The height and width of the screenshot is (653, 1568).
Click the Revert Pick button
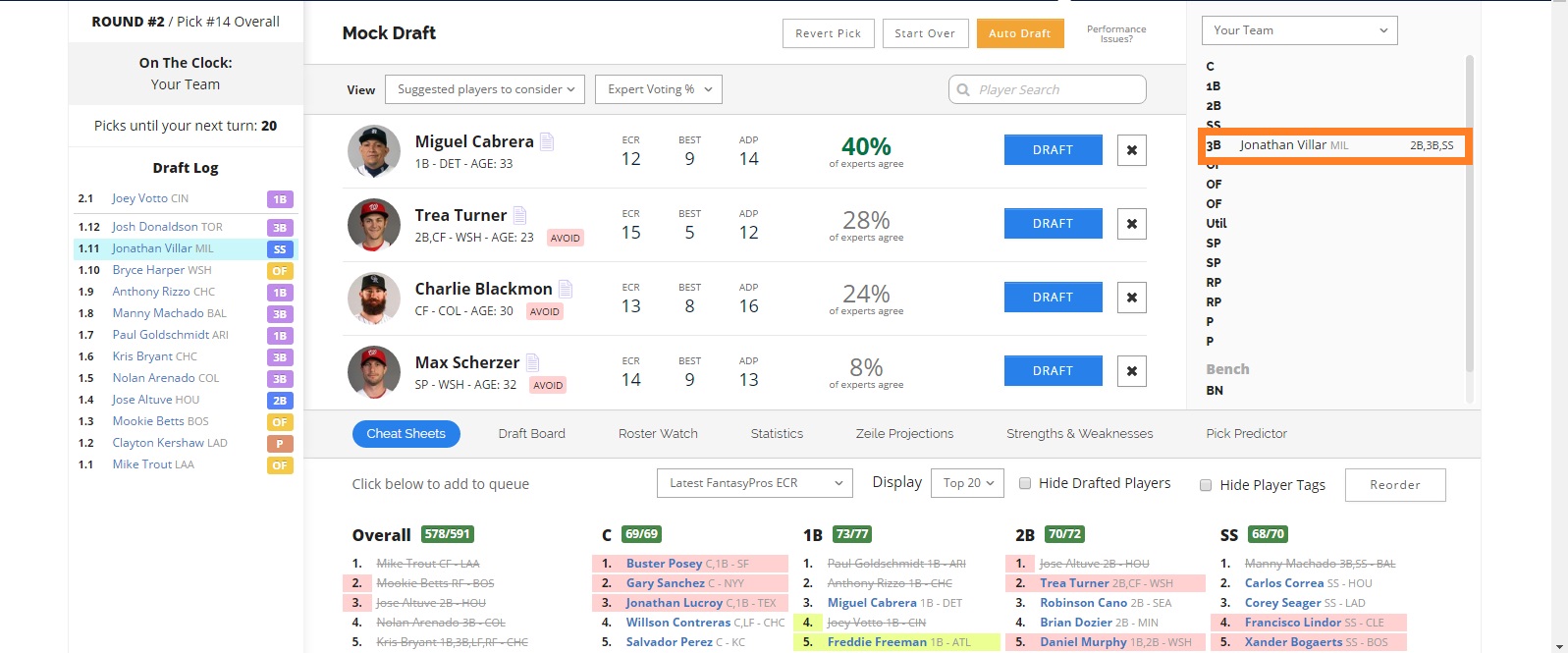(828, 33)
